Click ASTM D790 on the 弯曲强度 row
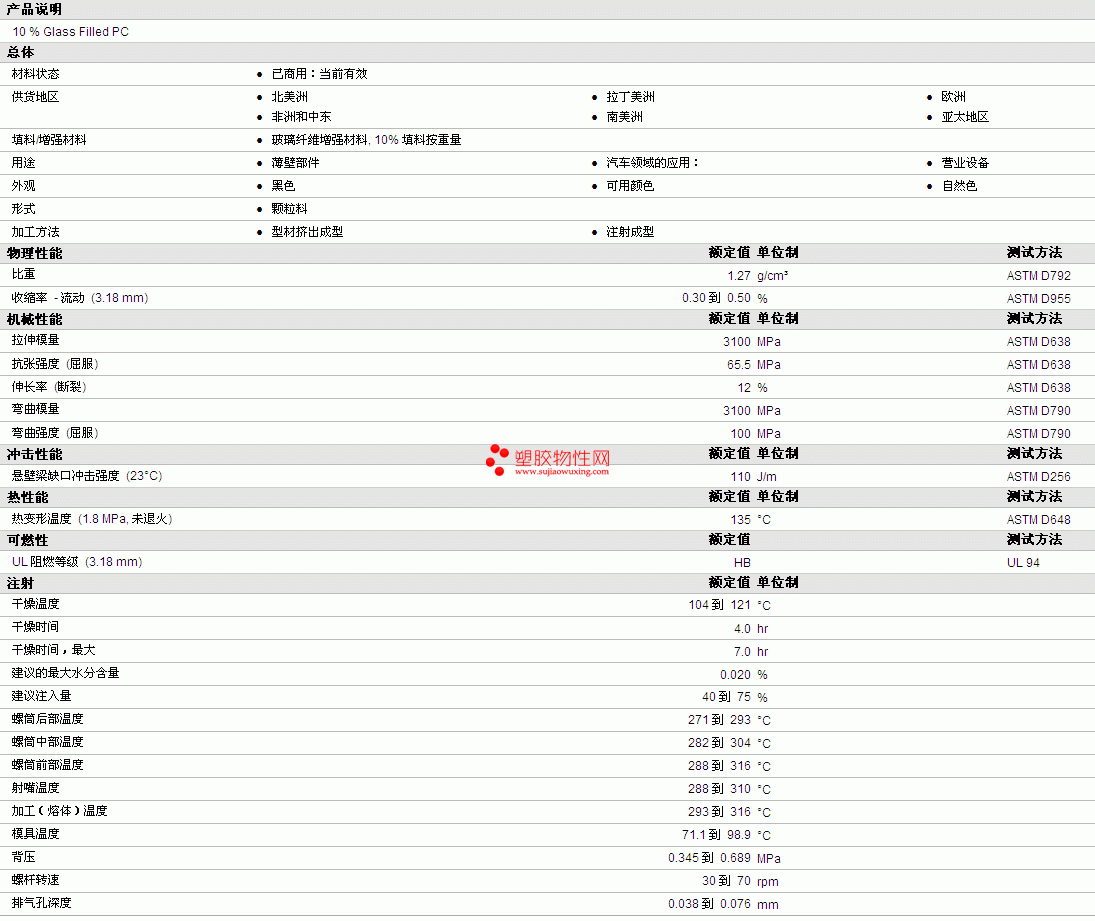Viewport: 1095px width, 921px height. (x=1038, y=434)
